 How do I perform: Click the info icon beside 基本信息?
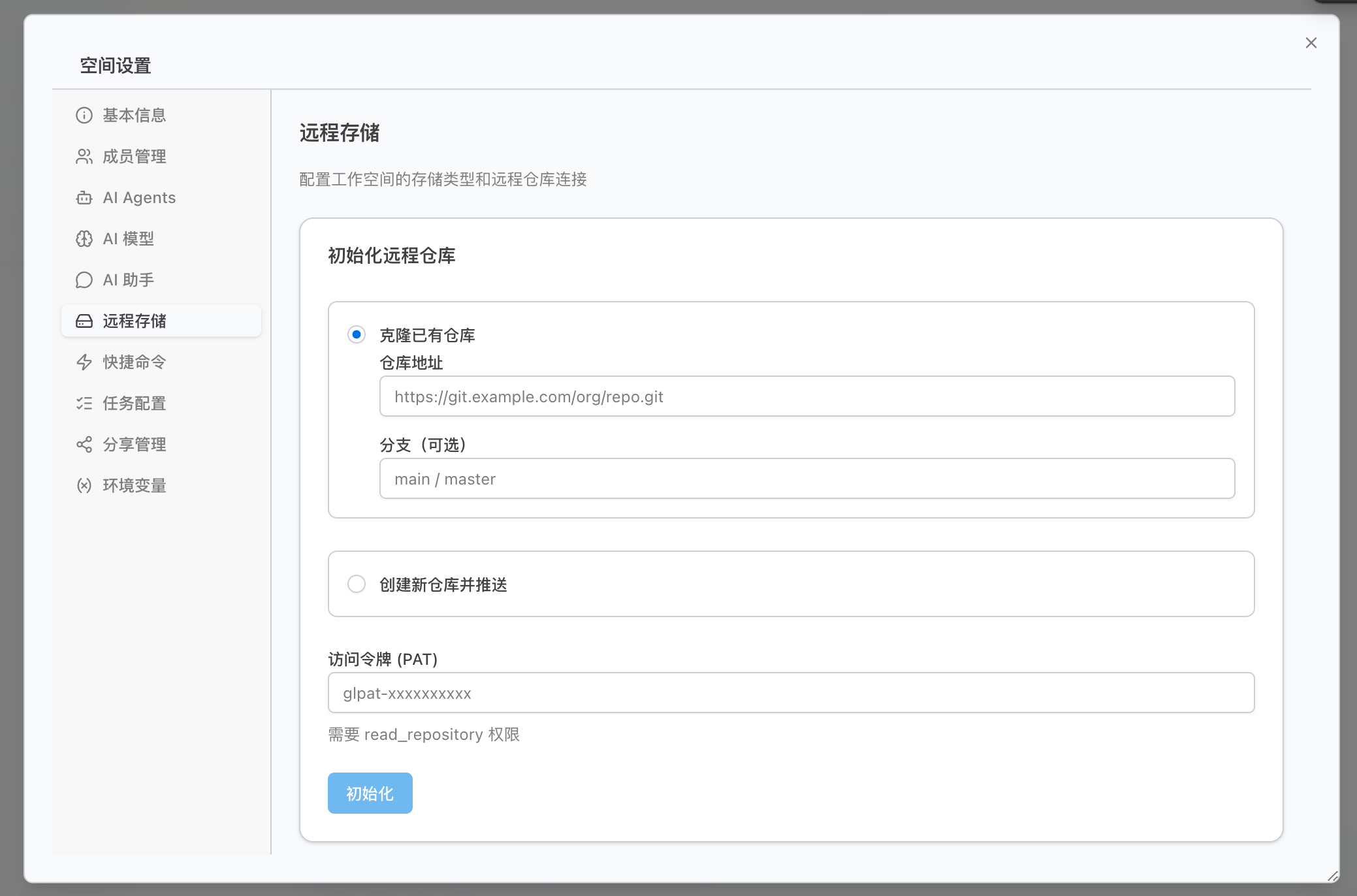(84, 115)
